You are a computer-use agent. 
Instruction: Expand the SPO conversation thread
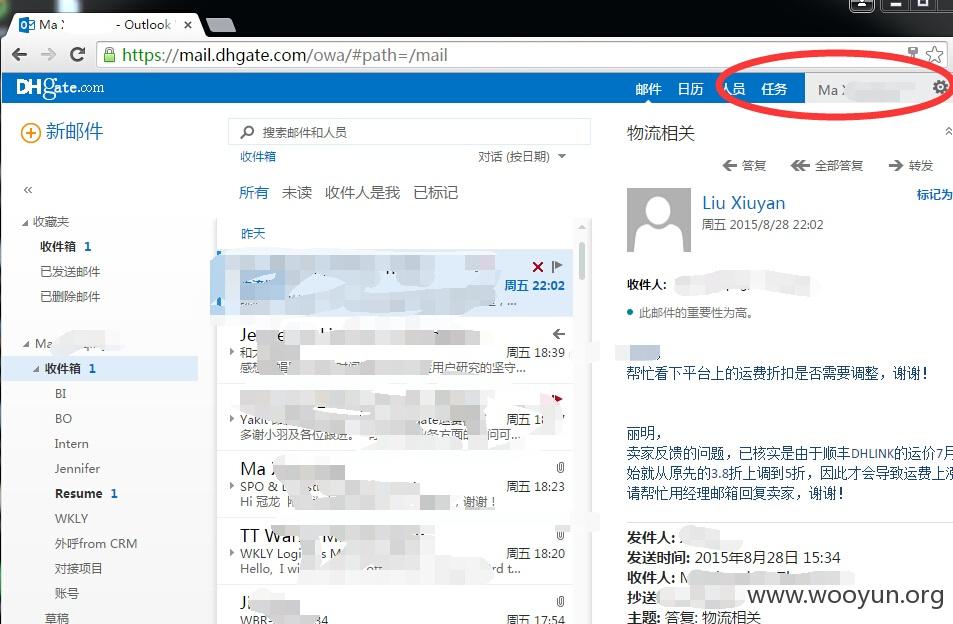[232, 485]
